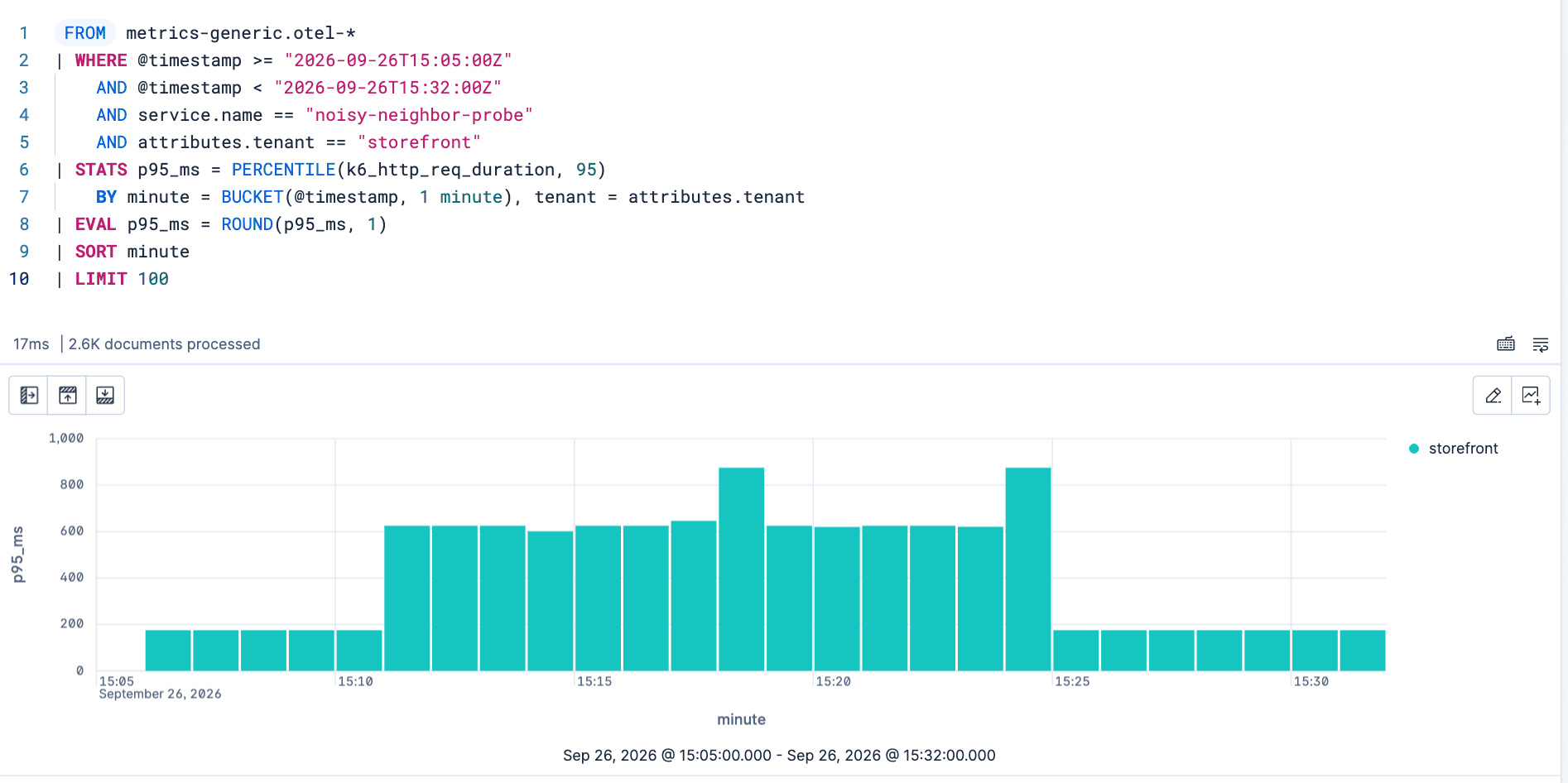Click the SORT minute line

point(132,252)
